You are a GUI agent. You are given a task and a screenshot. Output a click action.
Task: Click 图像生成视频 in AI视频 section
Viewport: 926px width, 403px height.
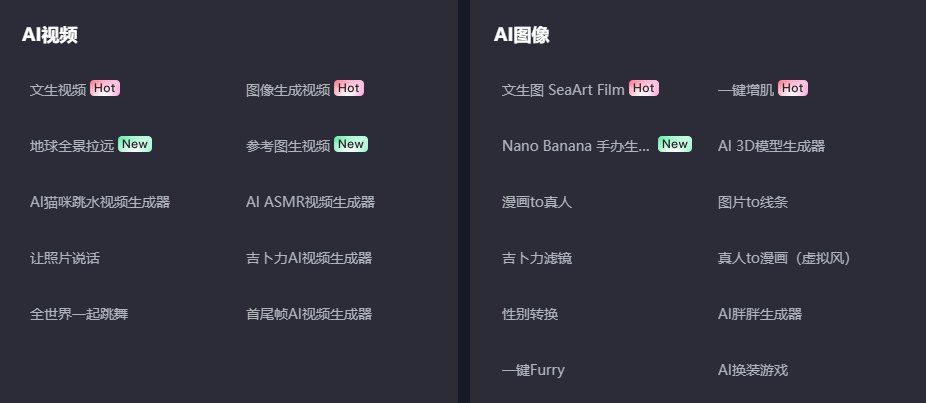288,90
